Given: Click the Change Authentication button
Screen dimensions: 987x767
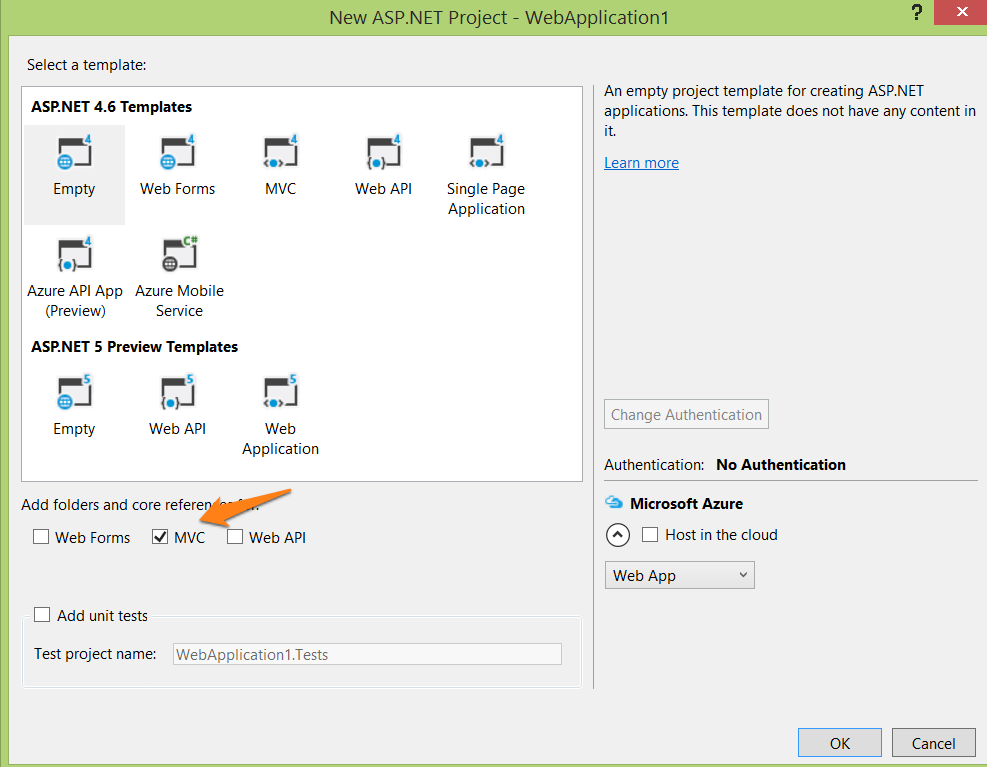Looking at the screenshot, I should coord(686,414).
